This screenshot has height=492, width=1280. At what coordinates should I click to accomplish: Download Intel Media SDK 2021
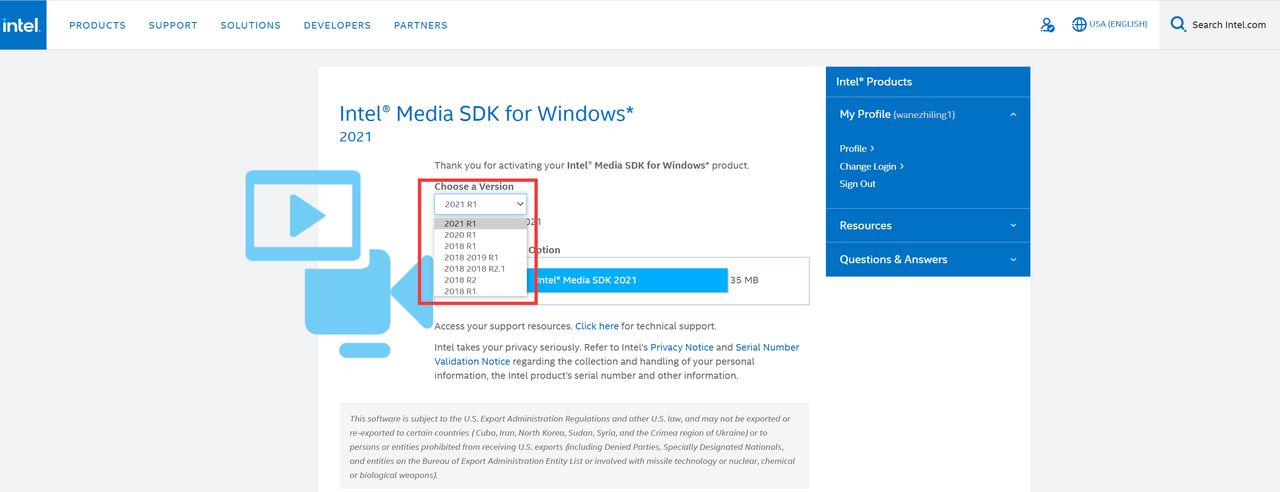coord(627,280)
